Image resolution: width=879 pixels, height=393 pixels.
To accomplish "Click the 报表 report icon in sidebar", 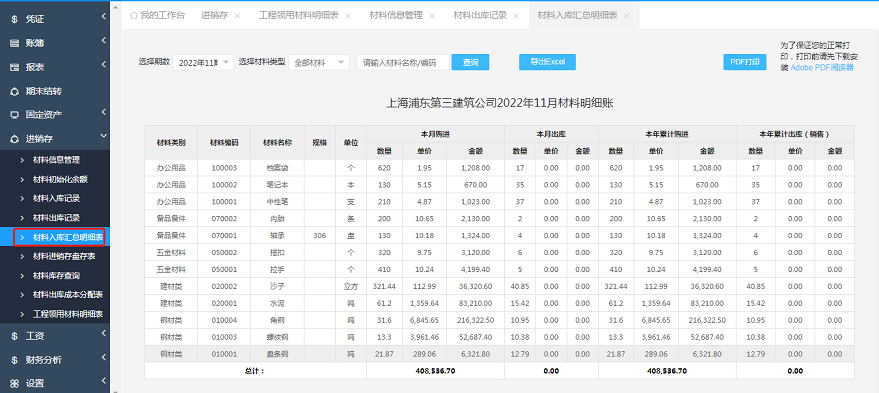I will pos(15,67).
